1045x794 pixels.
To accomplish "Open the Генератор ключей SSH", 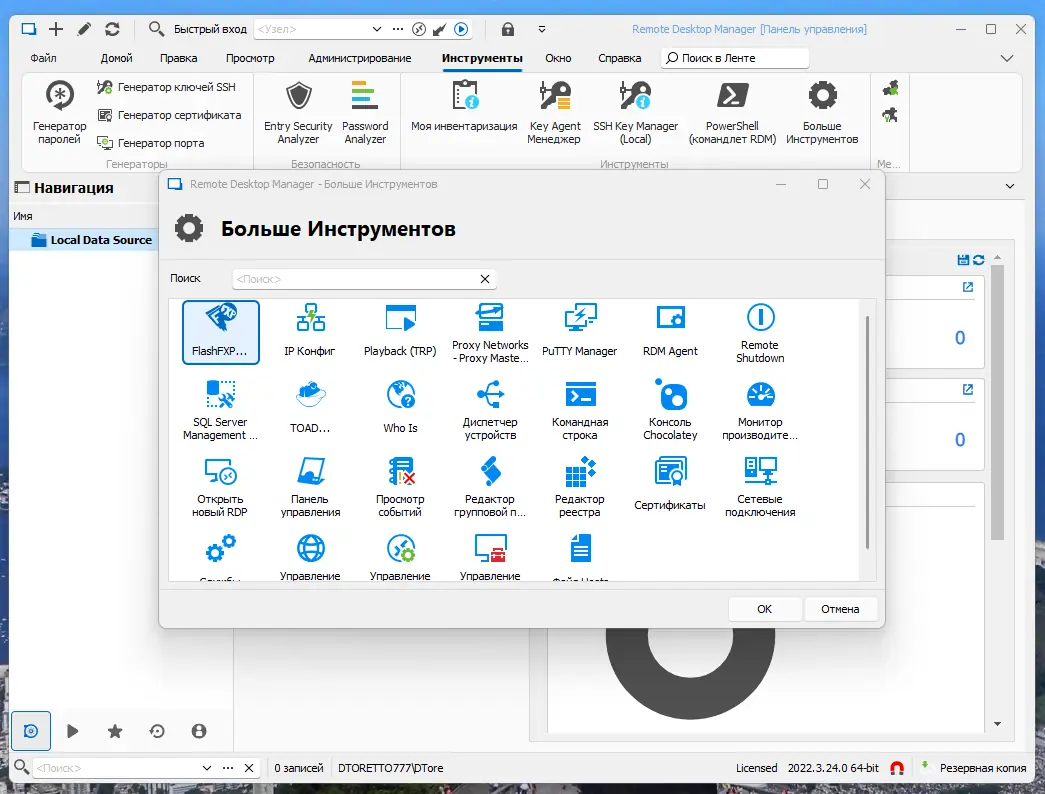I will click(x=168, y=87).
